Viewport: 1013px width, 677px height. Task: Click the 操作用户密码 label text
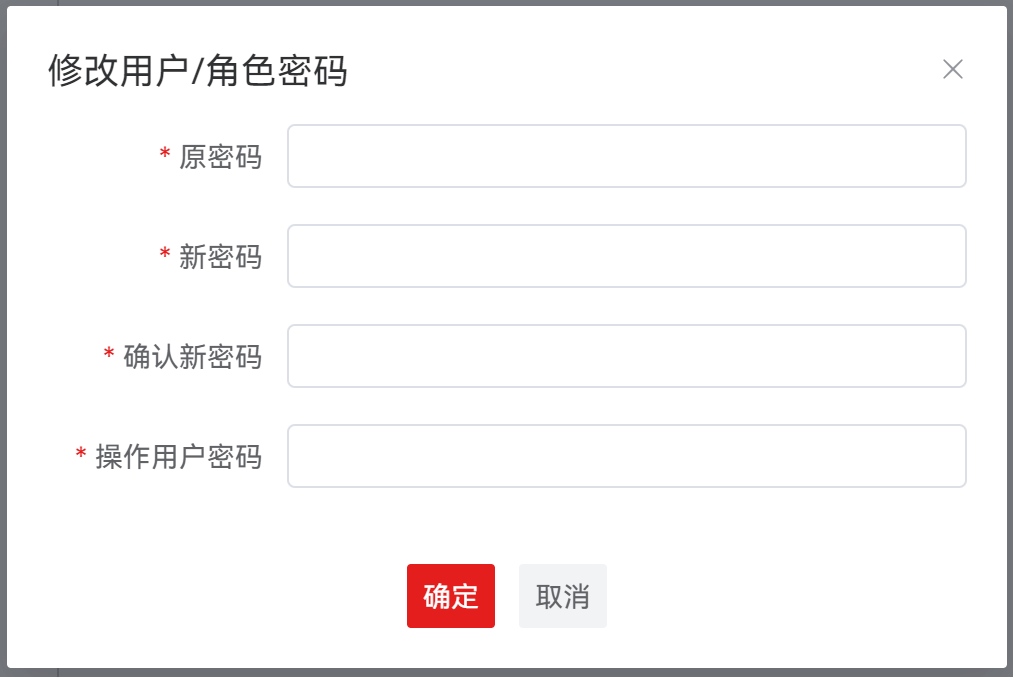(178, 457)
